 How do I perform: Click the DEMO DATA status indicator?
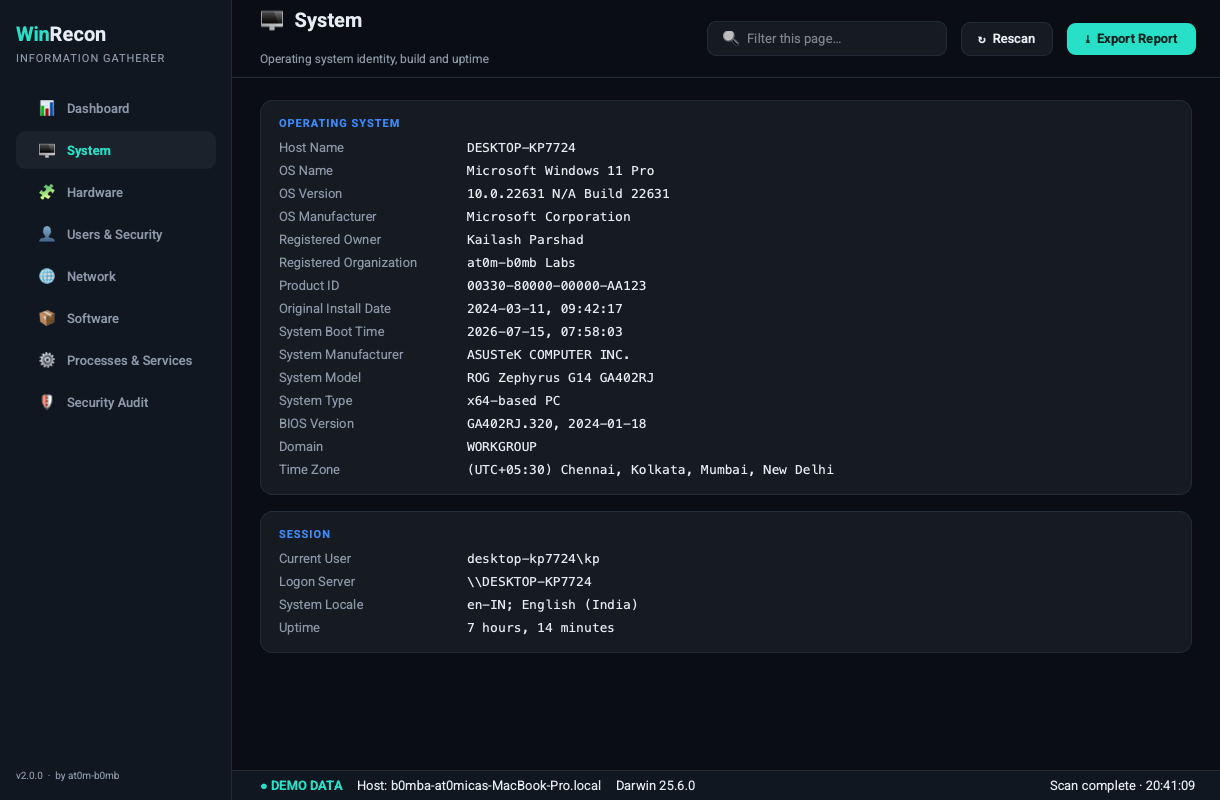tap(301, 786)
